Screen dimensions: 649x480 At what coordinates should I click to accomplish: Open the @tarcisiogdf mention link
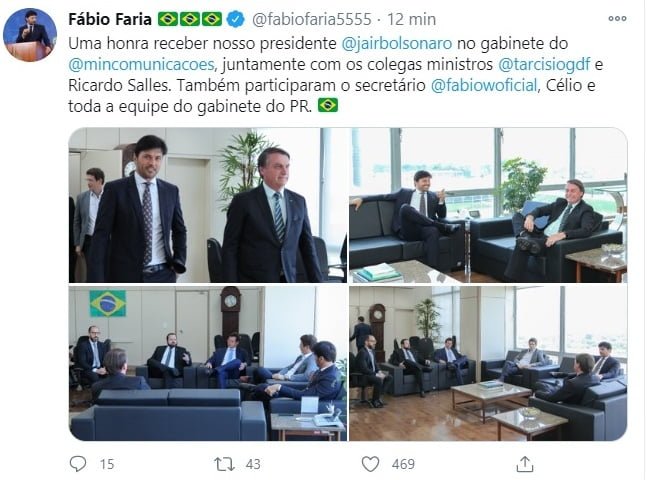[544, 65]
